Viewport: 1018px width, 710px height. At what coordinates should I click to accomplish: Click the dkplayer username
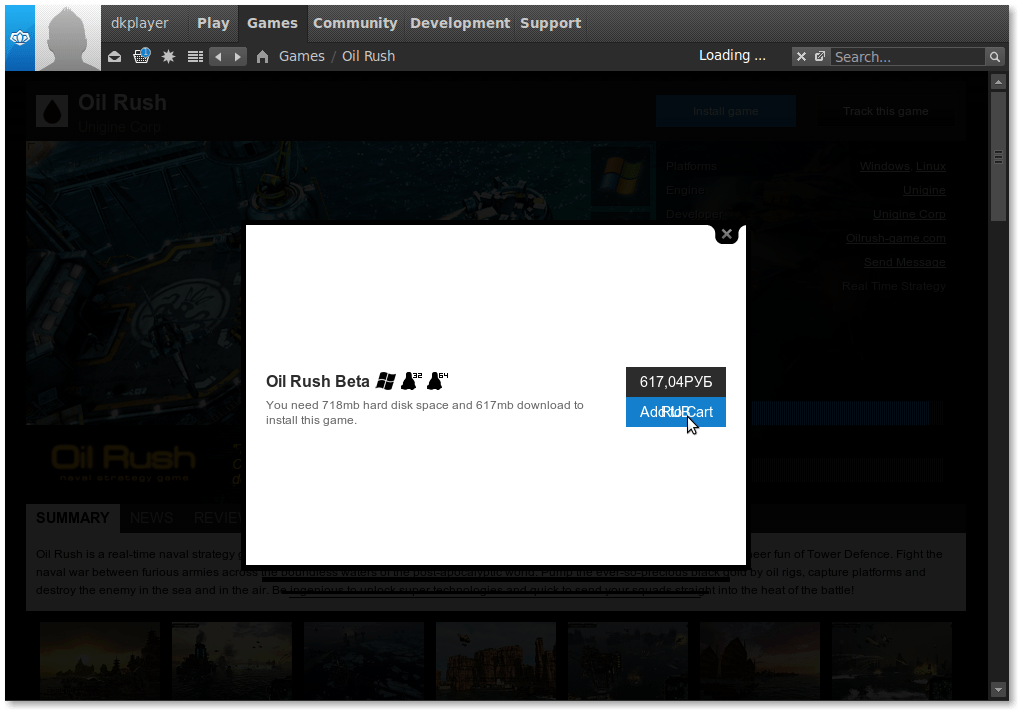[140, 23]
